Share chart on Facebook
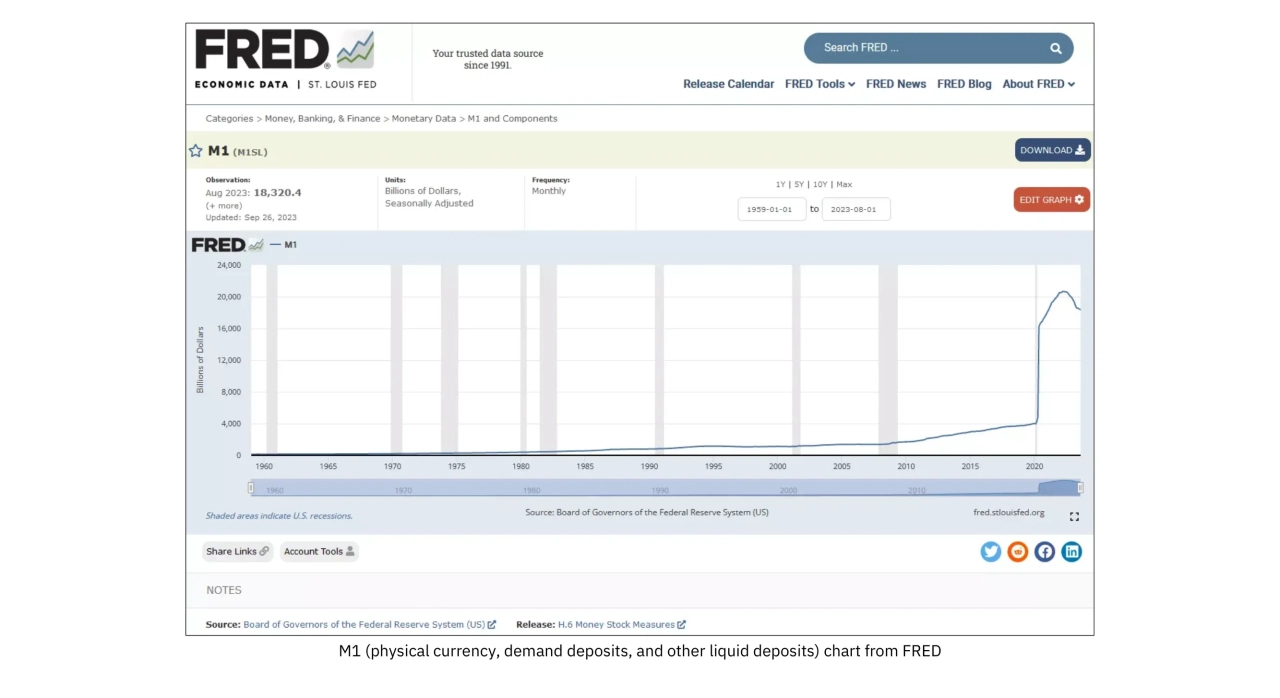The width and height of the screenshot is (1280, 698). pyautogui.click(x=1044, y=552)
